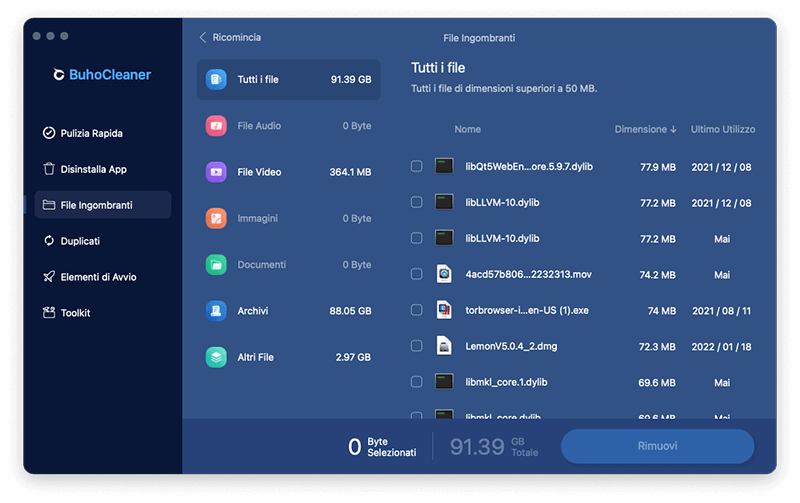800x503 pixels.
Task: Click the BuhoCleaner logo icon
Action: pos(59,74)
